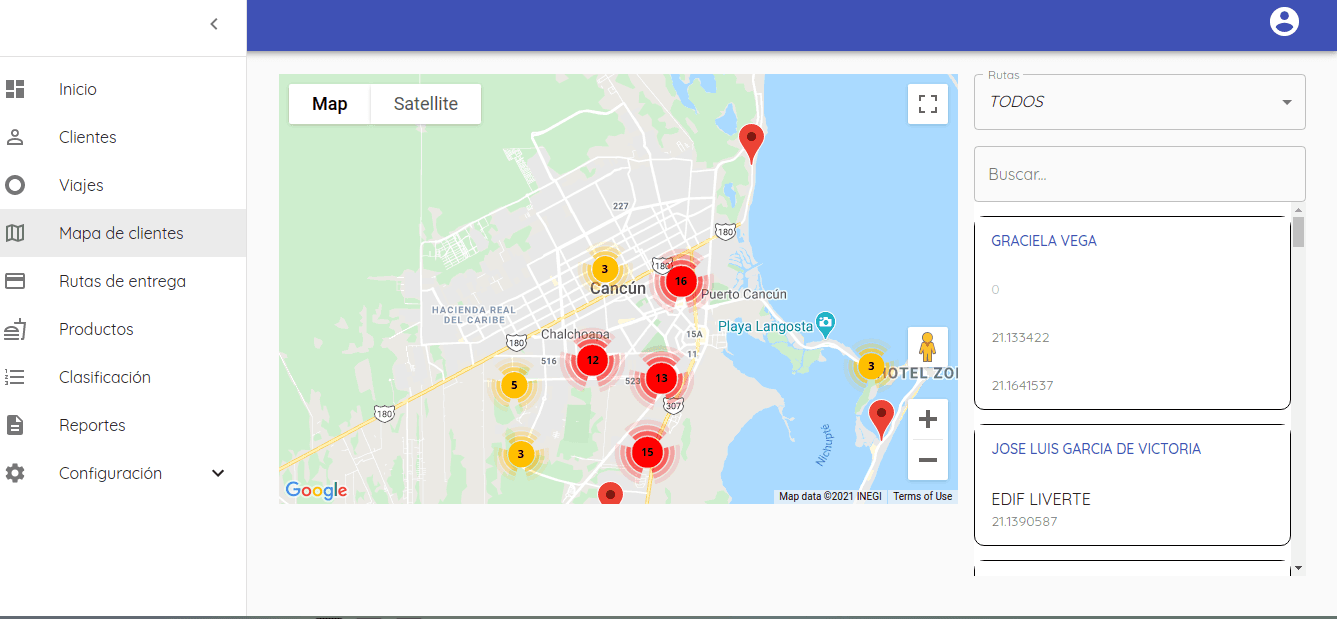The height and width of the screenshot is (619, 1337).
Task: Click the red cluster marker showing 12
Action: 593,360
